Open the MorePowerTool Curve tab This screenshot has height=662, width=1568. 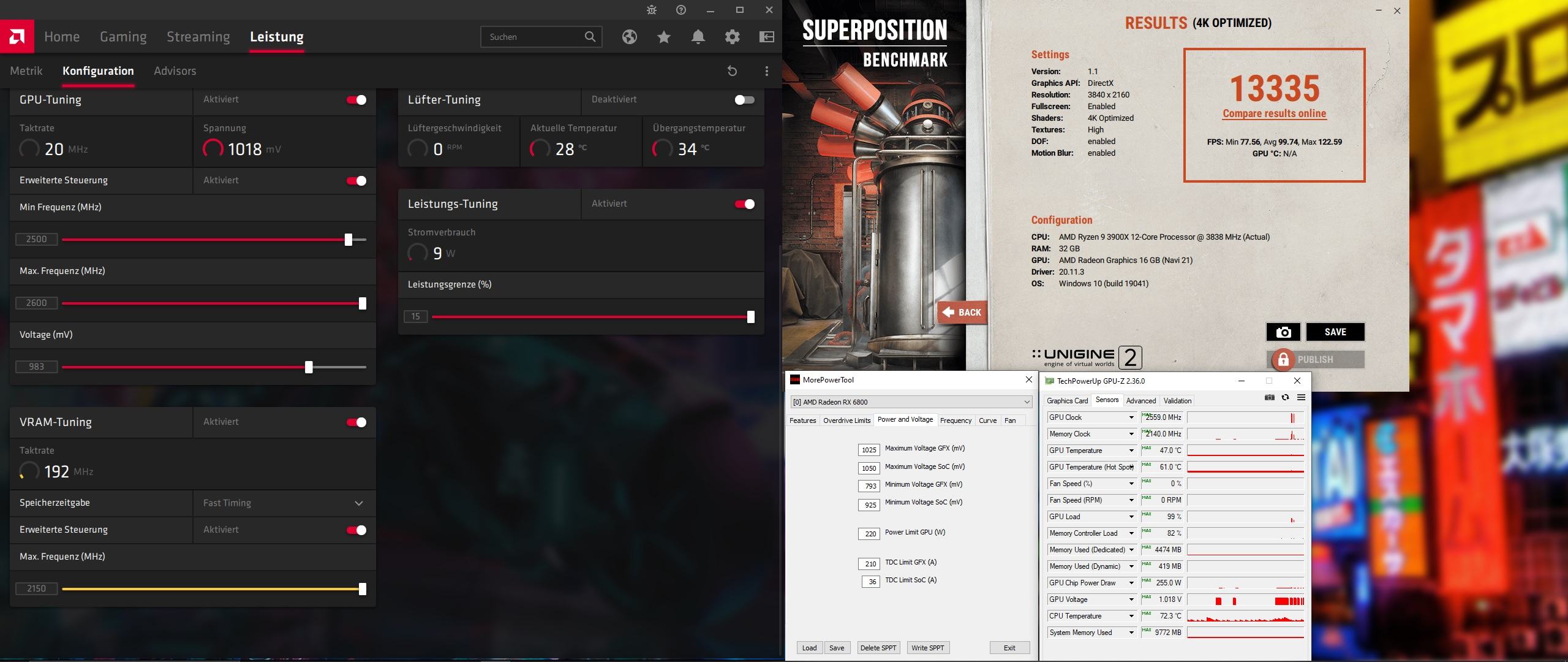click(x=987, y=420)
